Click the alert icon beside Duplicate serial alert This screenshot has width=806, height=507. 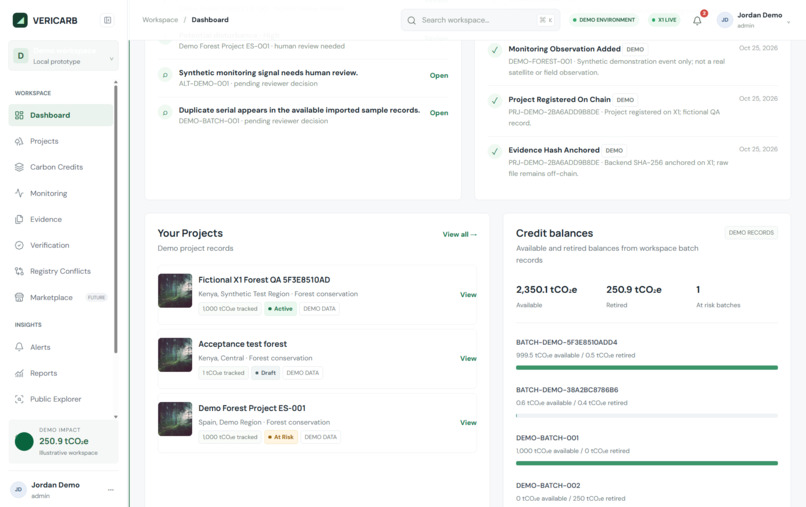point(165,113)
